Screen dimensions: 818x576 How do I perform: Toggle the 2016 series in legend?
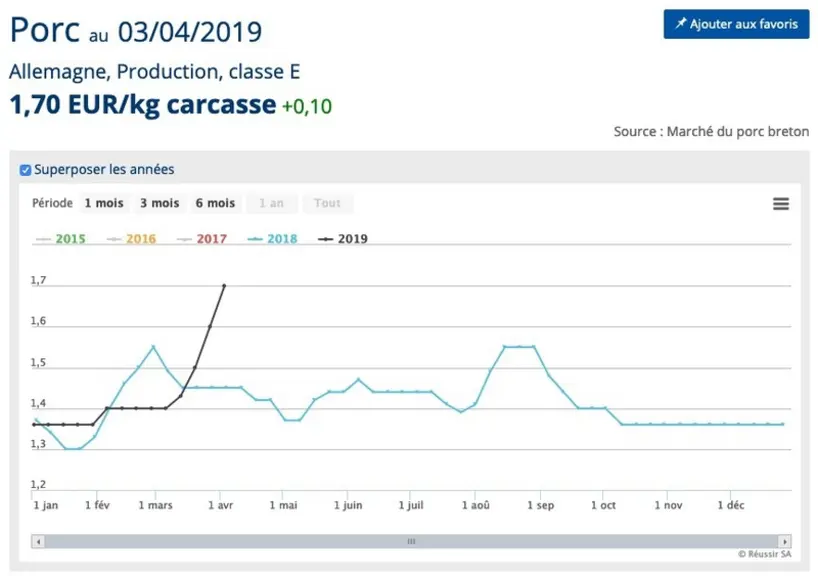(x=131, y=239)
